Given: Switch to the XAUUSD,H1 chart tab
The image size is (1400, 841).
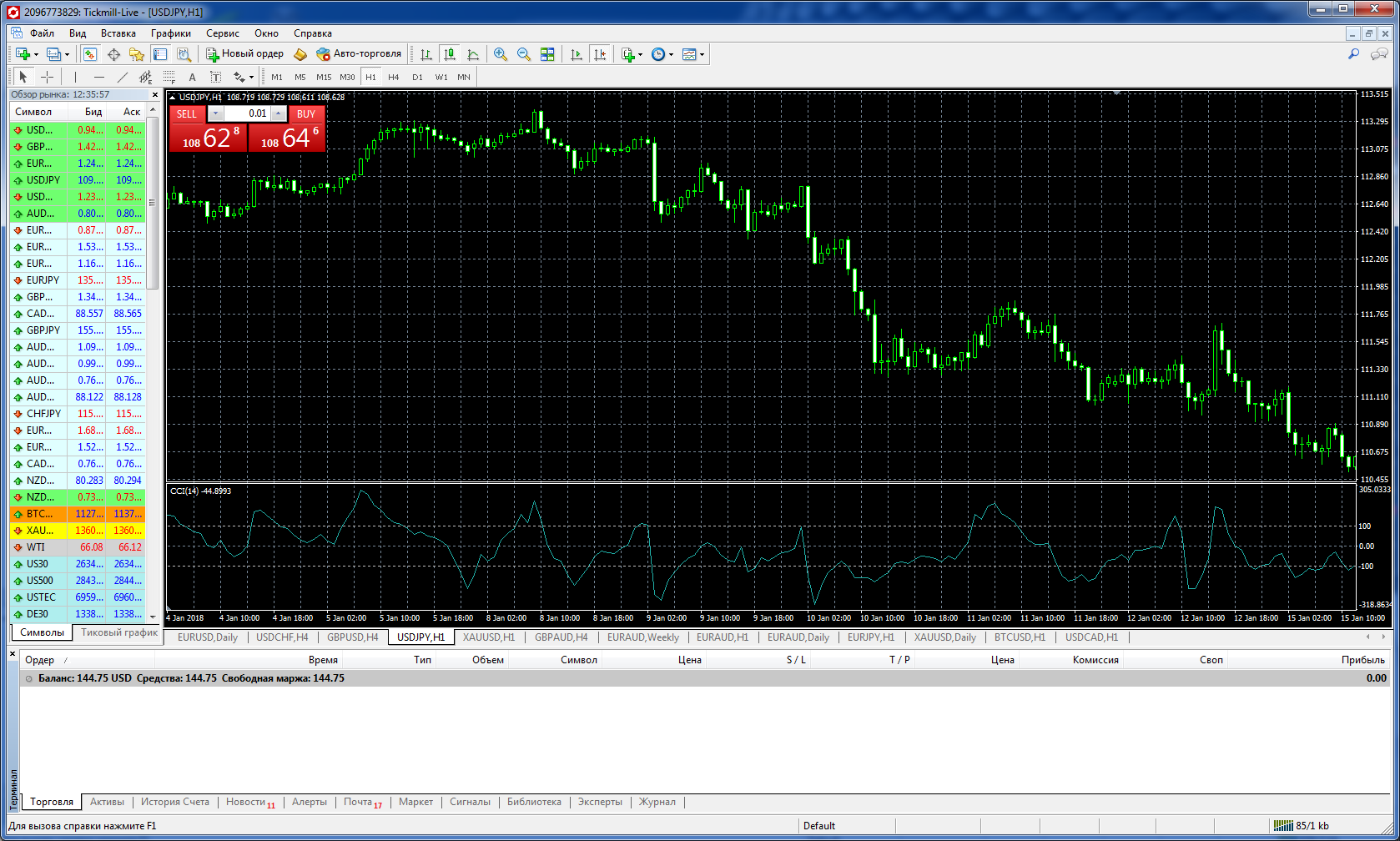Looking at the screenshot, I should 488,637.
